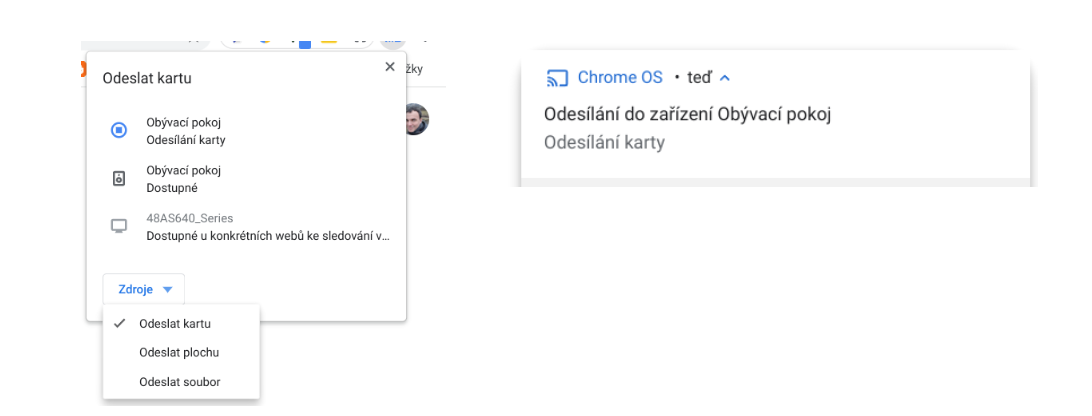Choose Odeslat plochu from the sources menu

click(x=181, y=353)
